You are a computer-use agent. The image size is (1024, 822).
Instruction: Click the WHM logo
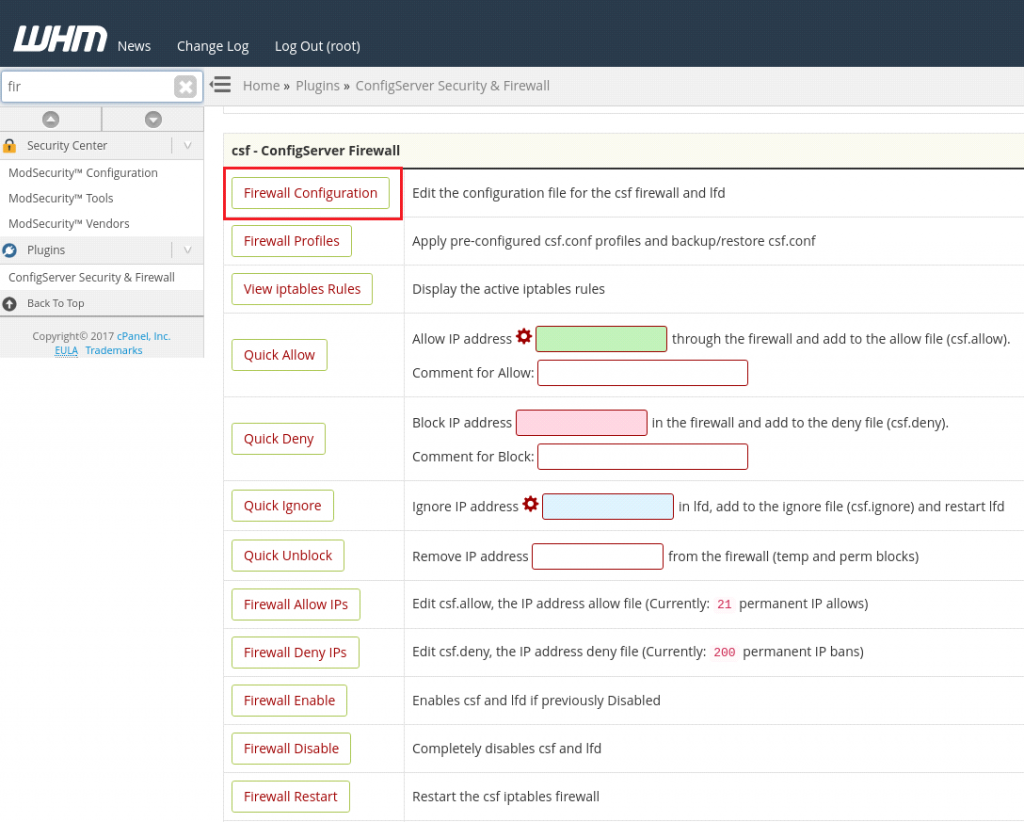[61, 39]
